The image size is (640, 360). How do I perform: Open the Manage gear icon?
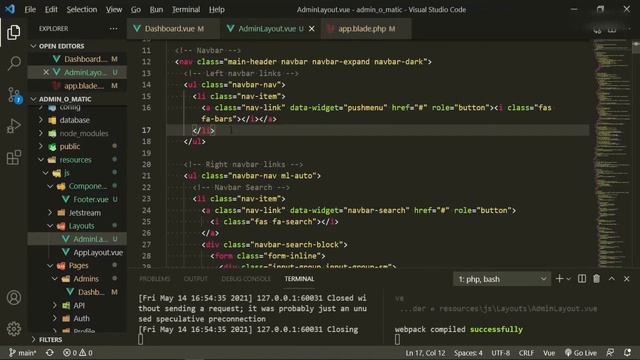coord(13,329)
